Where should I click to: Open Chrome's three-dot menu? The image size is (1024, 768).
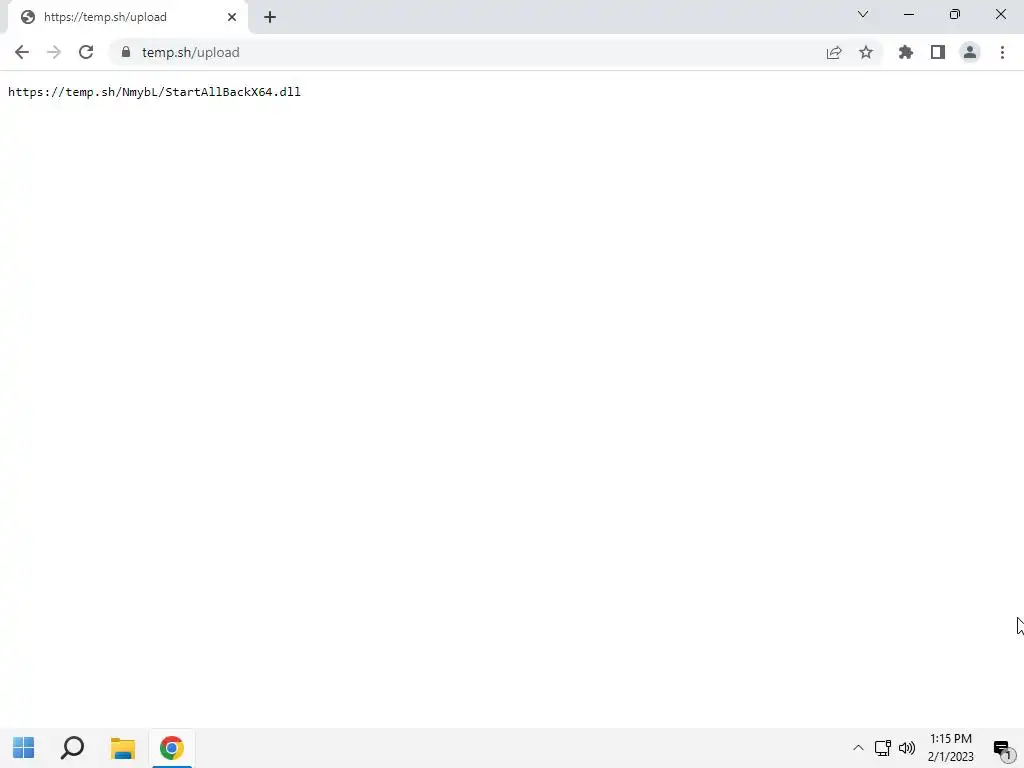[1002, 52]
